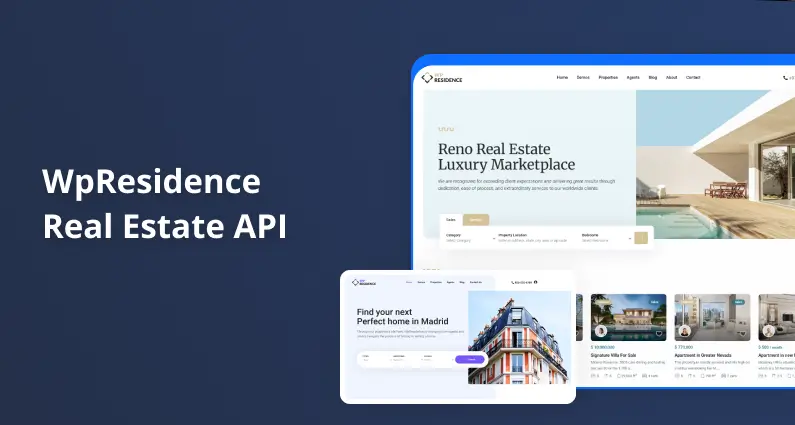Click the purple Search button in Madrid mockup

click(469, 360)
